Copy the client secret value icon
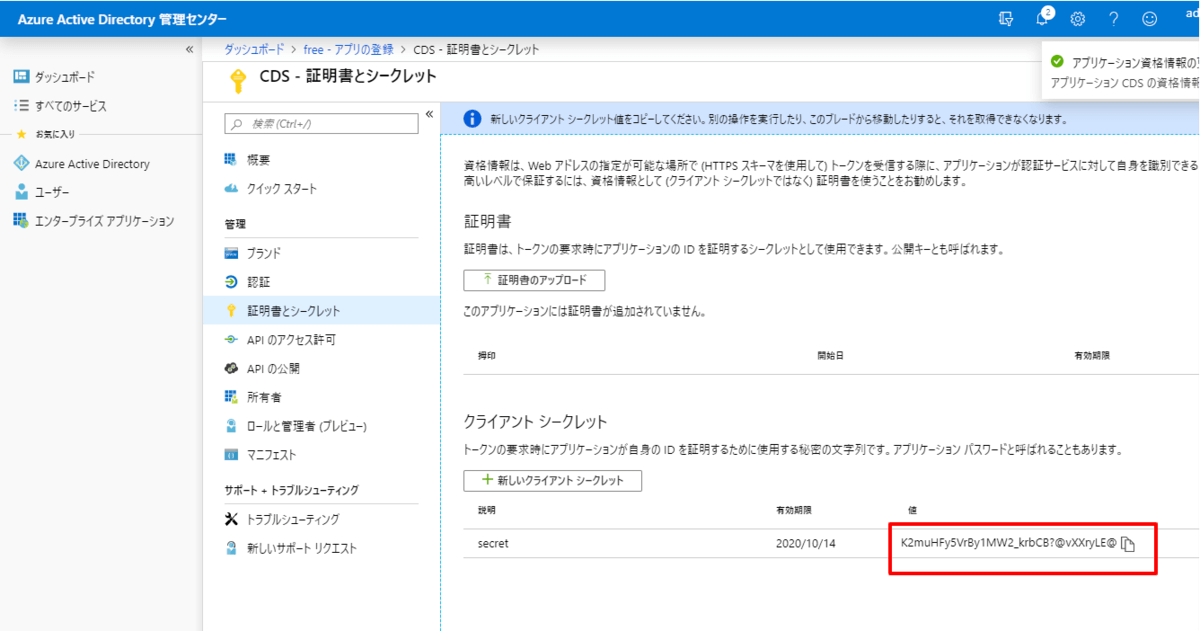Viewport: 1200px width, 631px height. [1128, 544]
